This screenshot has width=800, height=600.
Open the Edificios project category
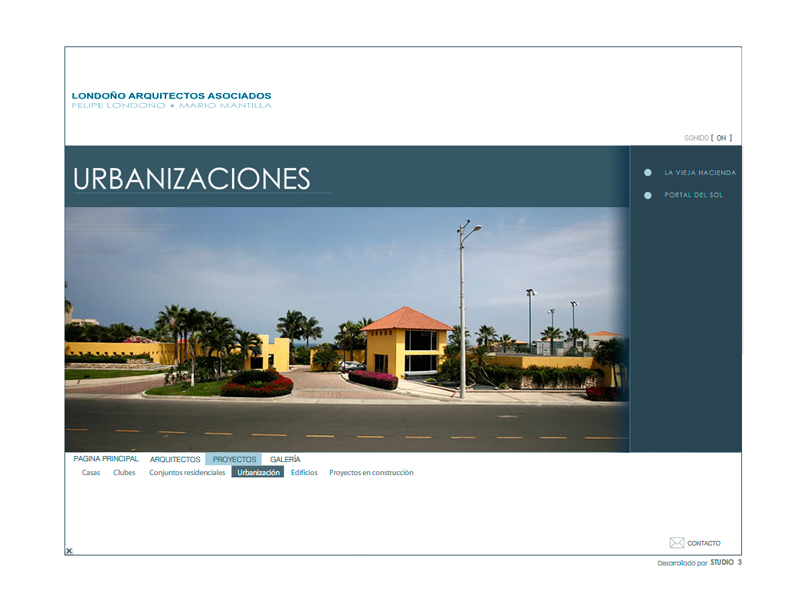click(304, 473)
